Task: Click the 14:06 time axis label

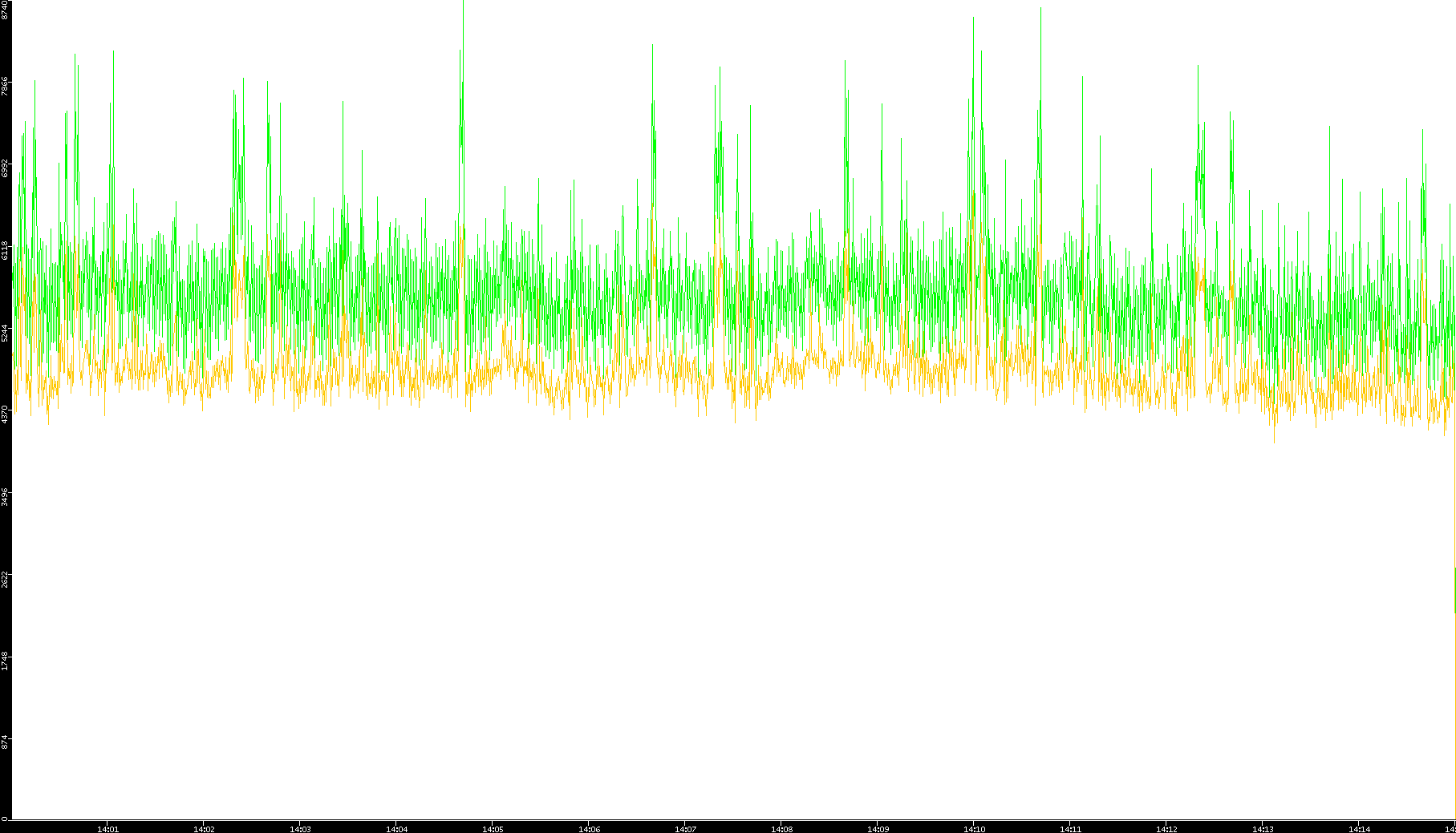Action: pos(589,829)
